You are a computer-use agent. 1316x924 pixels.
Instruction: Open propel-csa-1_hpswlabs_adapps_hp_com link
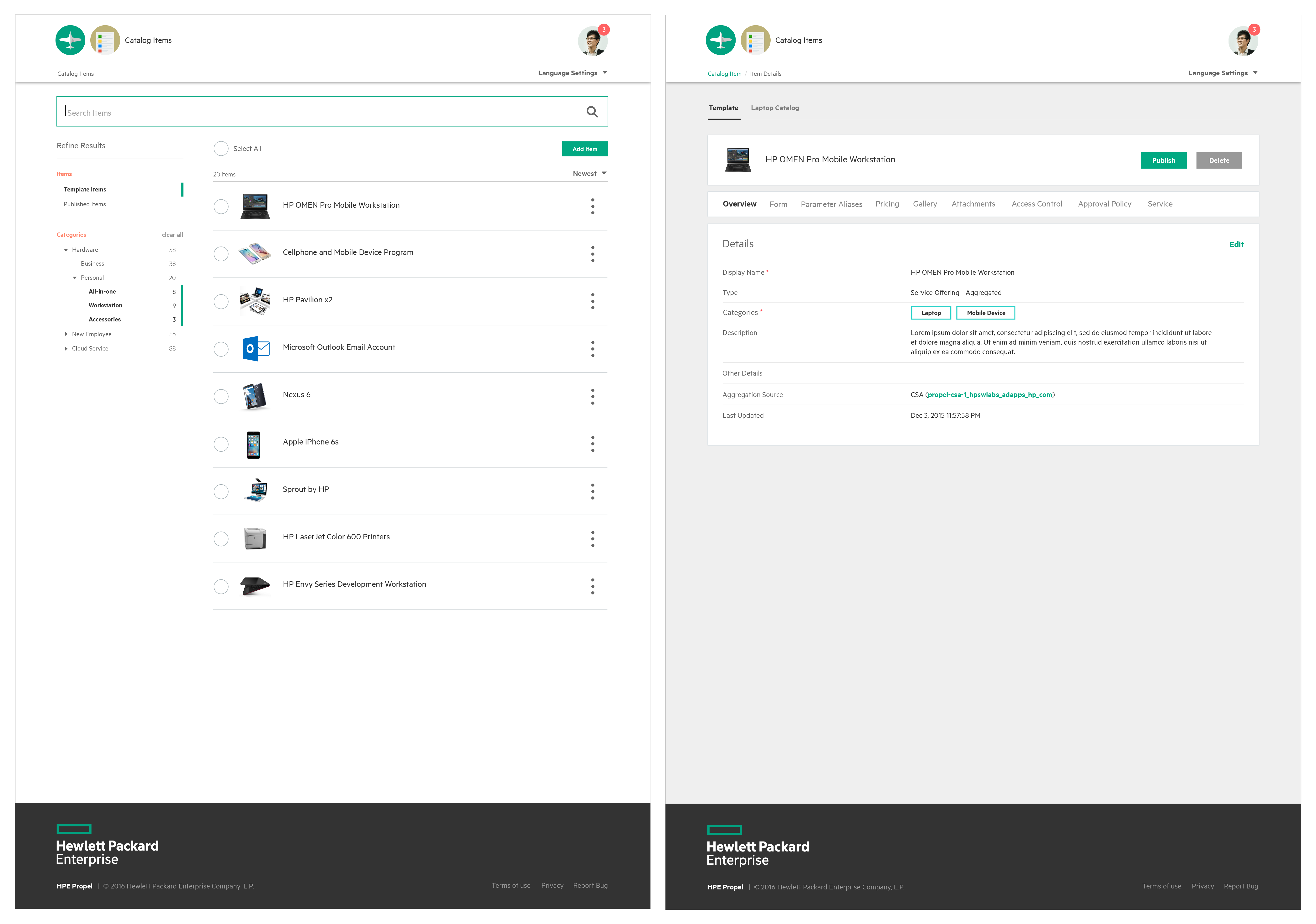click(990, 395)
